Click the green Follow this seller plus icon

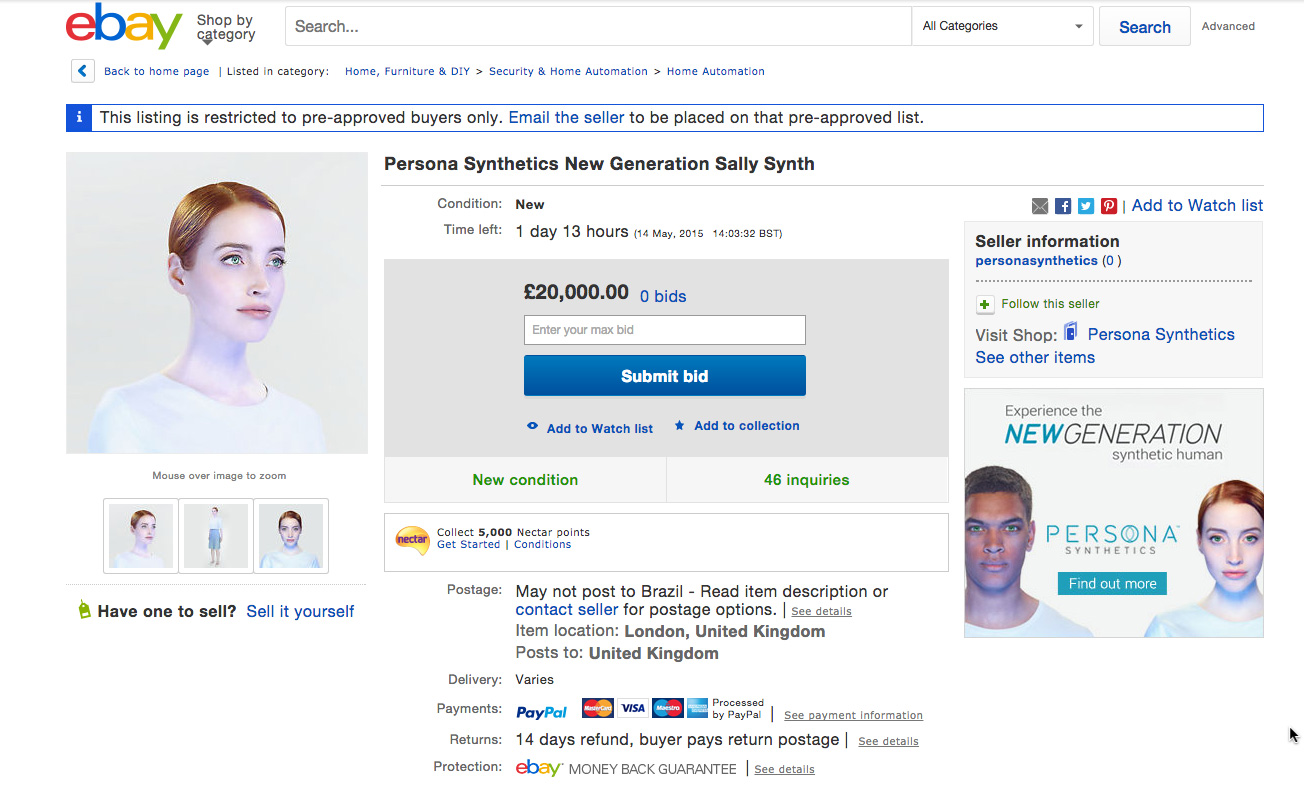click(x=985, y=304)
